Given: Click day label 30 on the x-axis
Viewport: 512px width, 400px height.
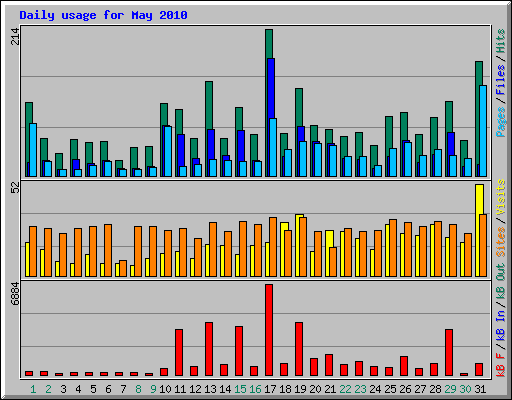Looking at the screenshot, I should pos(465,389).
